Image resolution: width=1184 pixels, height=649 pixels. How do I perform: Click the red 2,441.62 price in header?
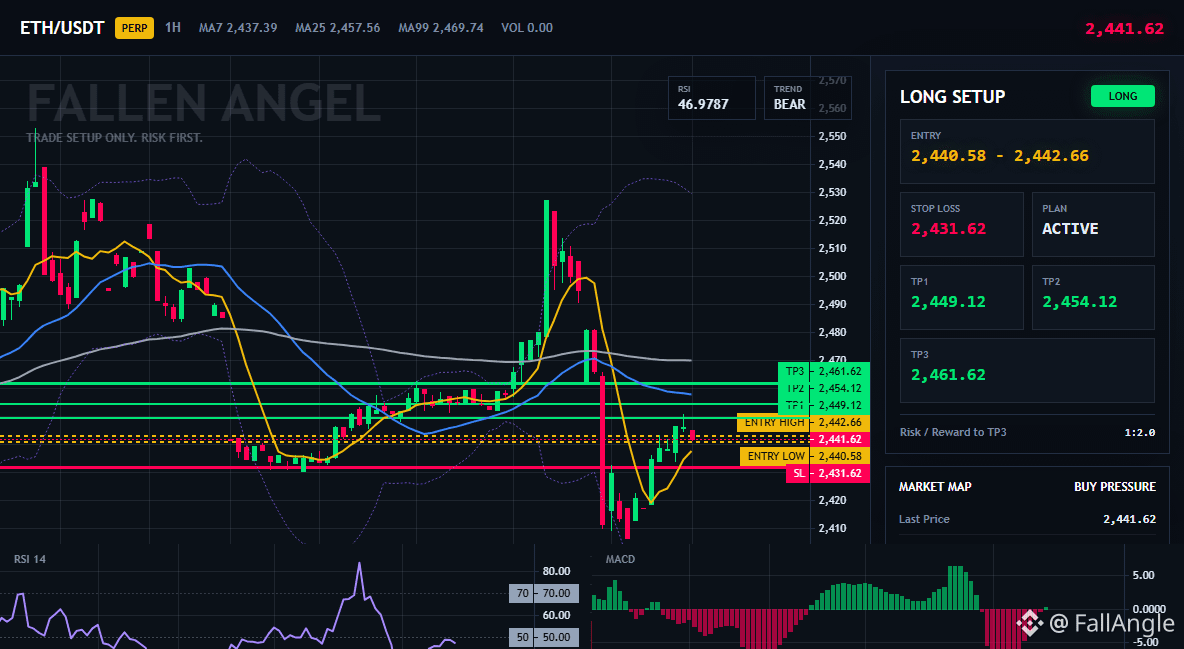pyautogui.click(x=1124, y=29)
